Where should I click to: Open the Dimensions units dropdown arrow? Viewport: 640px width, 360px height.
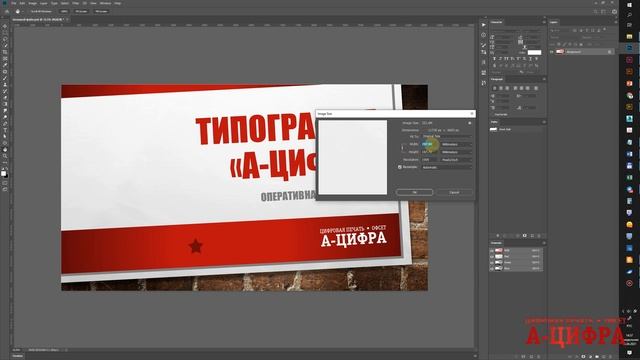coord(423,130)
